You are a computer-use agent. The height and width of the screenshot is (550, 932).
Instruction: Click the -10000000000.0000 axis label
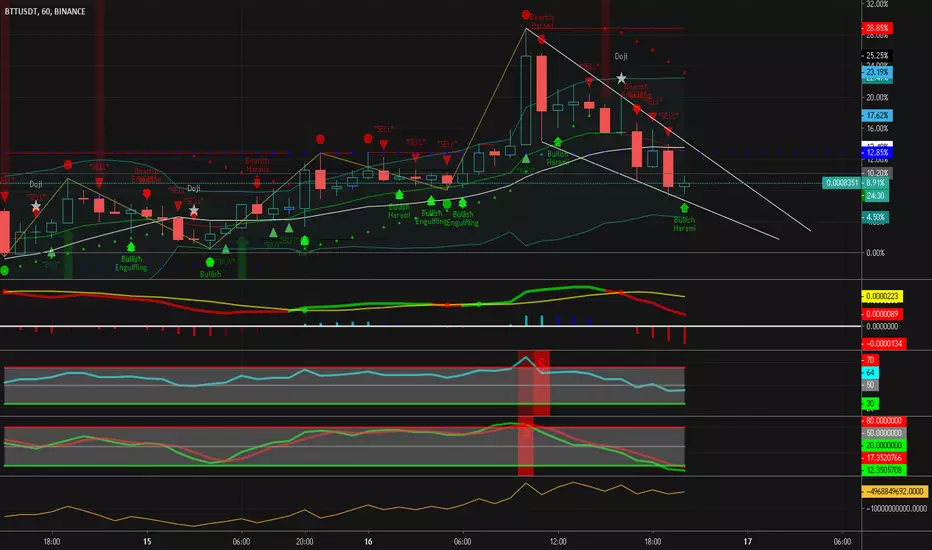tap(896, 508)
